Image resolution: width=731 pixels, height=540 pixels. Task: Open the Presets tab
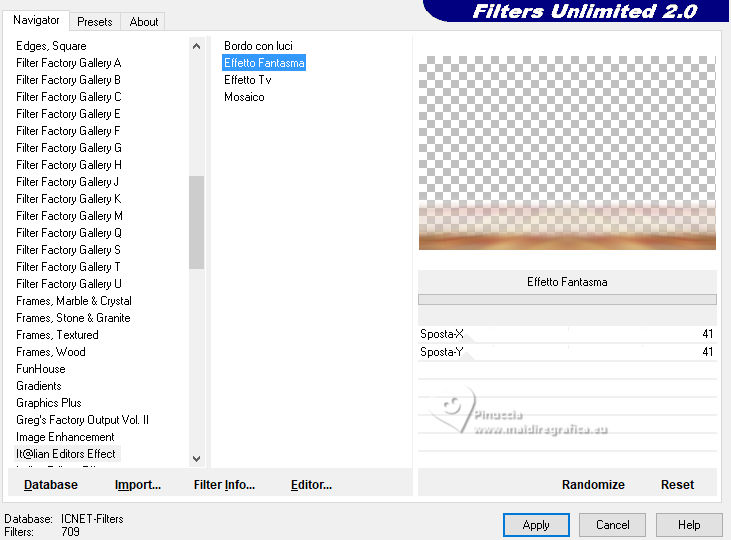95,22
